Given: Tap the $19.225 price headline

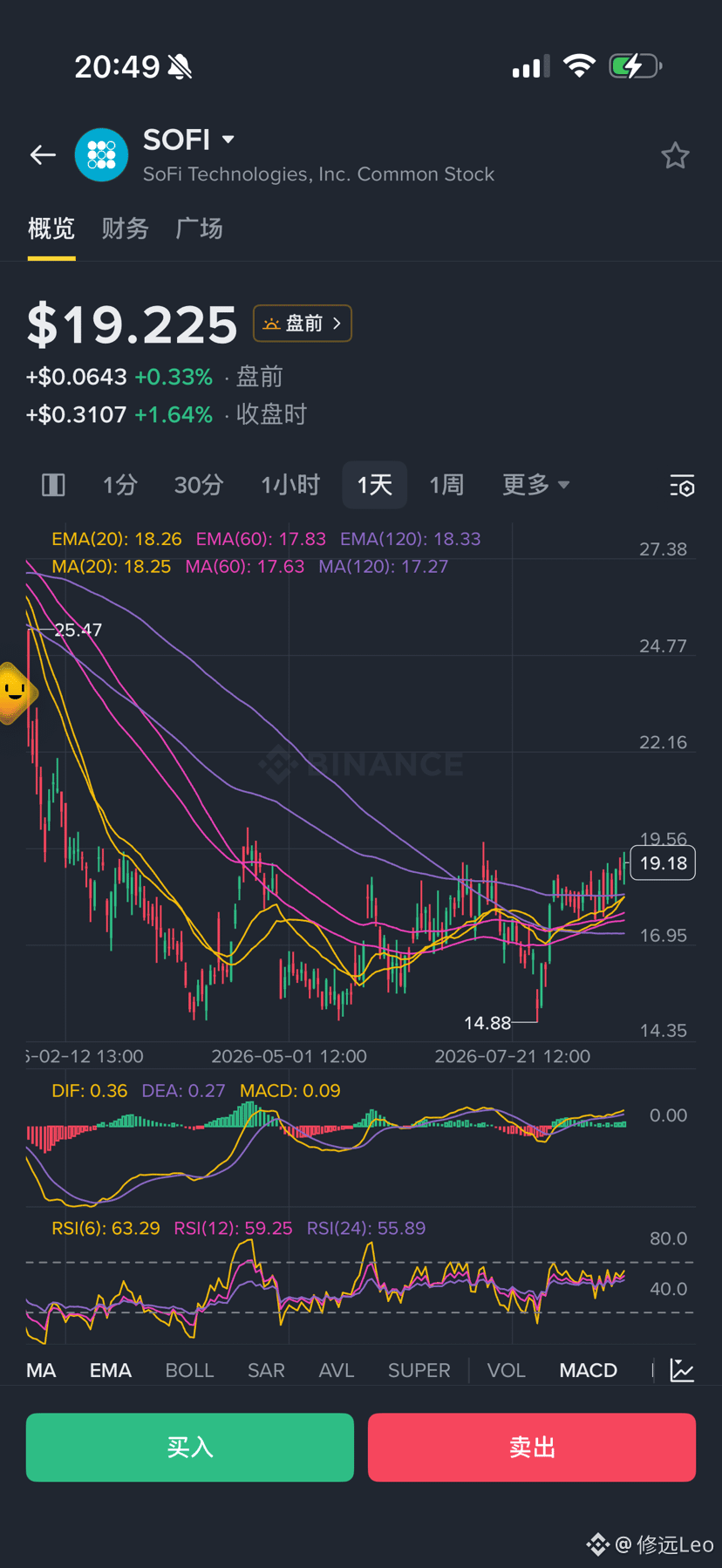Looking at the screenshot, I should pyautogui.click(x=132, y=325).
